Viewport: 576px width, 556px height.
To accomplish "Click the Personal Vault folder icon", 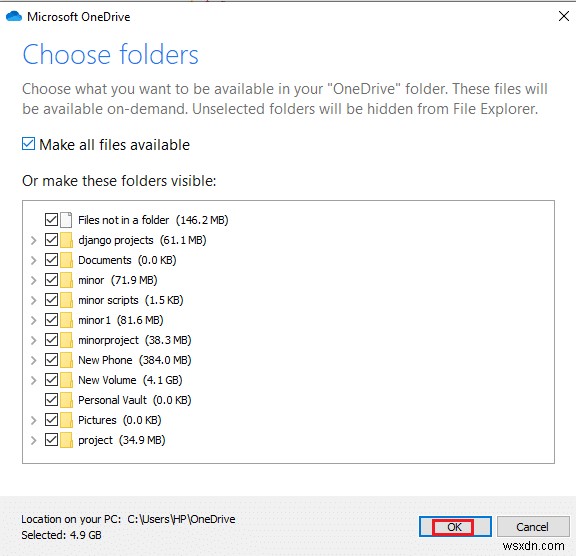I will click(x=66, y=400).
